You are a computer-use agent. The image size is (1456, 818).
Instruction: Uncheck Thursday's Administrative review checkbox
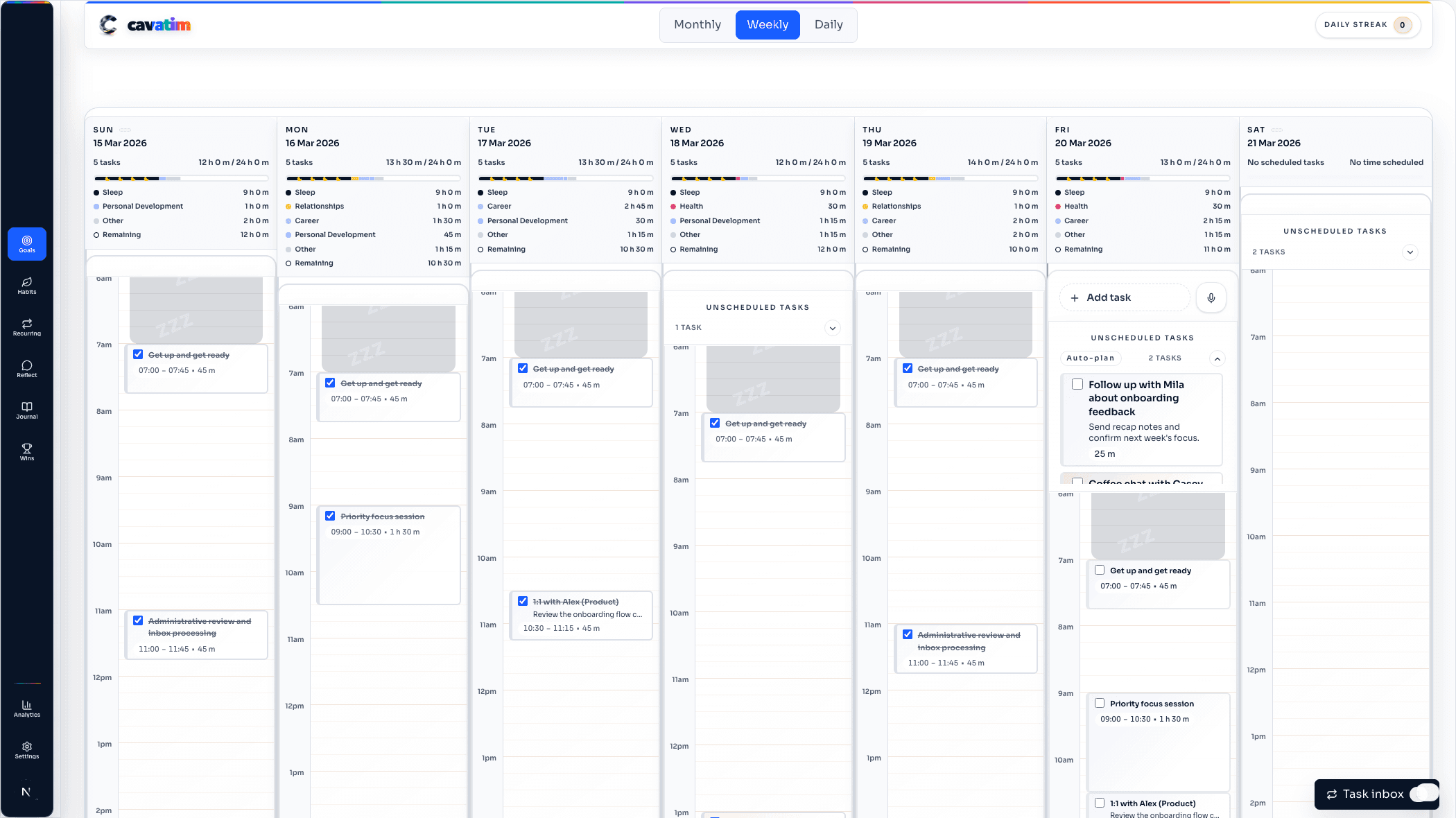[908, 634]
